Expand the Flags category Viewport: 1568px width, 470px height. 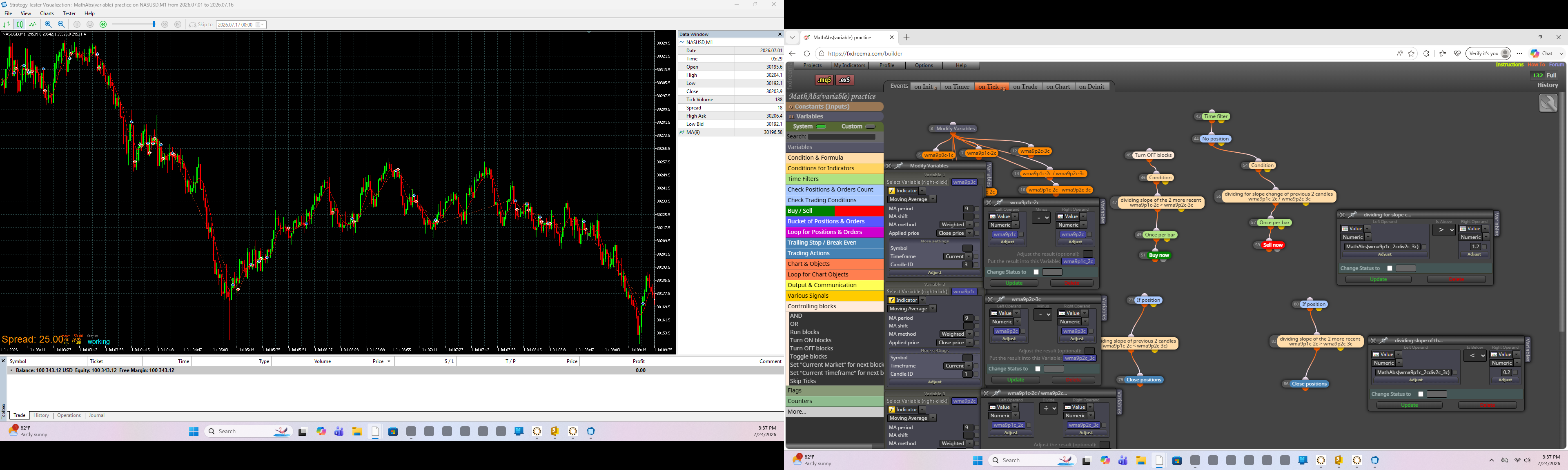click(835, 390)
